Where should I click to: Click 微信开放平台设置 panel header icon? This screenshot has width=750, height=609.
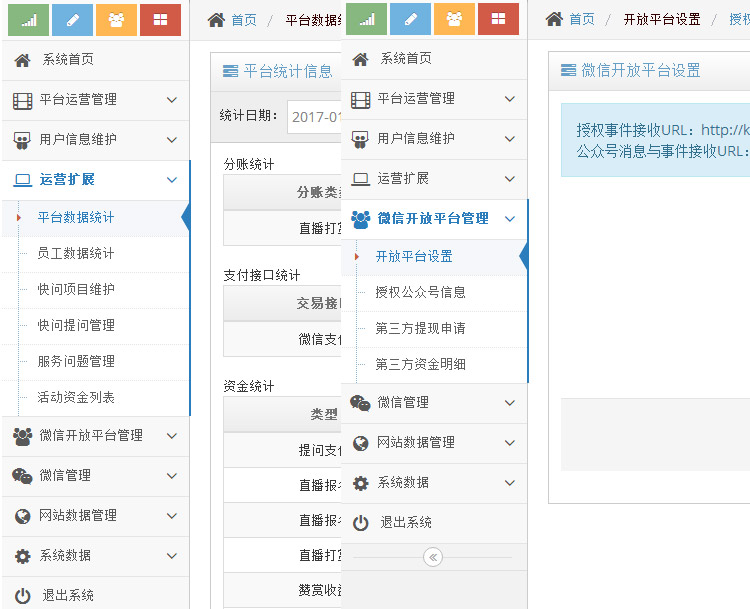point(568,70)
